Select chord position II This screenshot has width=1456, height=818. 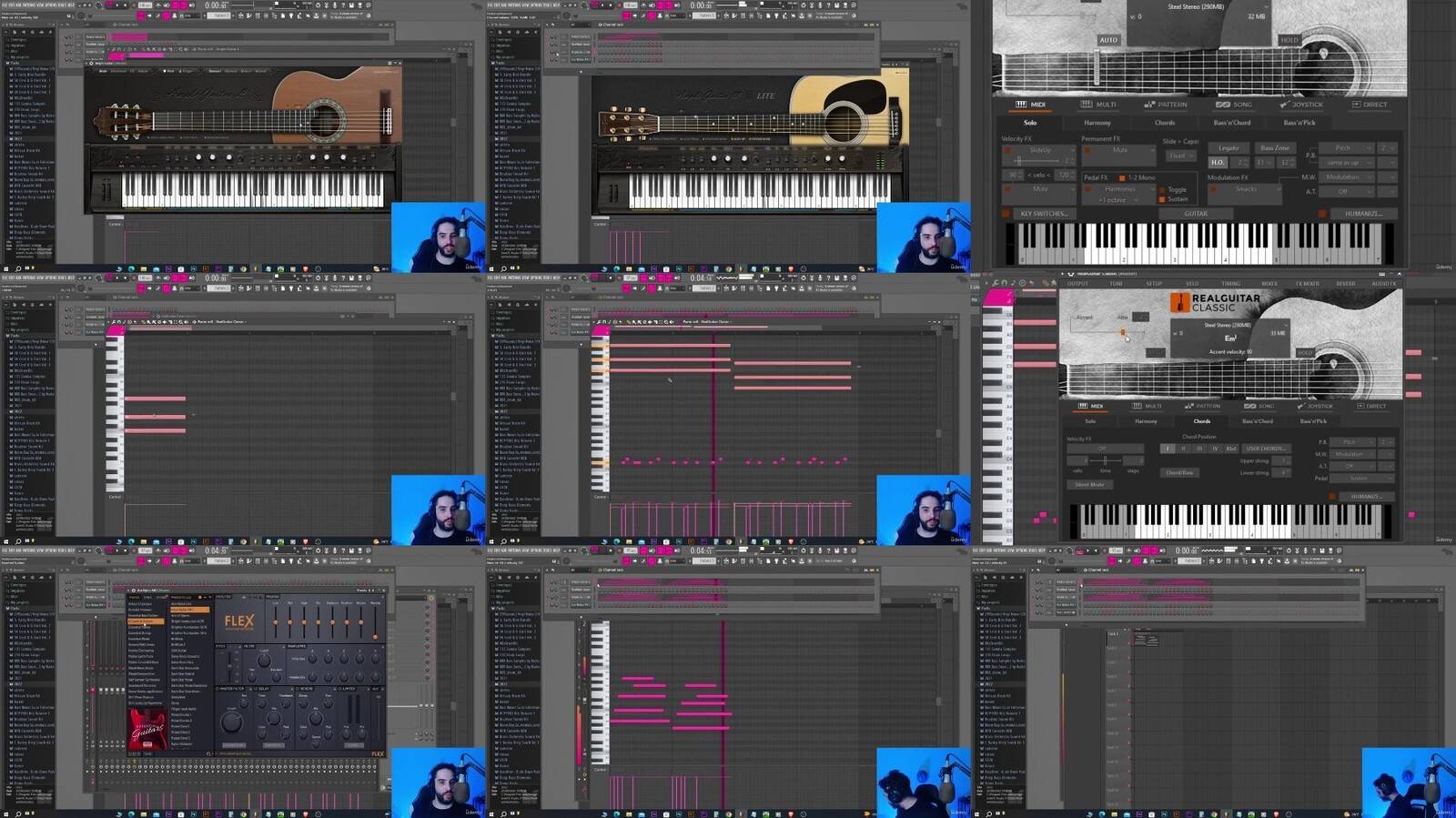pos(1183,449)
